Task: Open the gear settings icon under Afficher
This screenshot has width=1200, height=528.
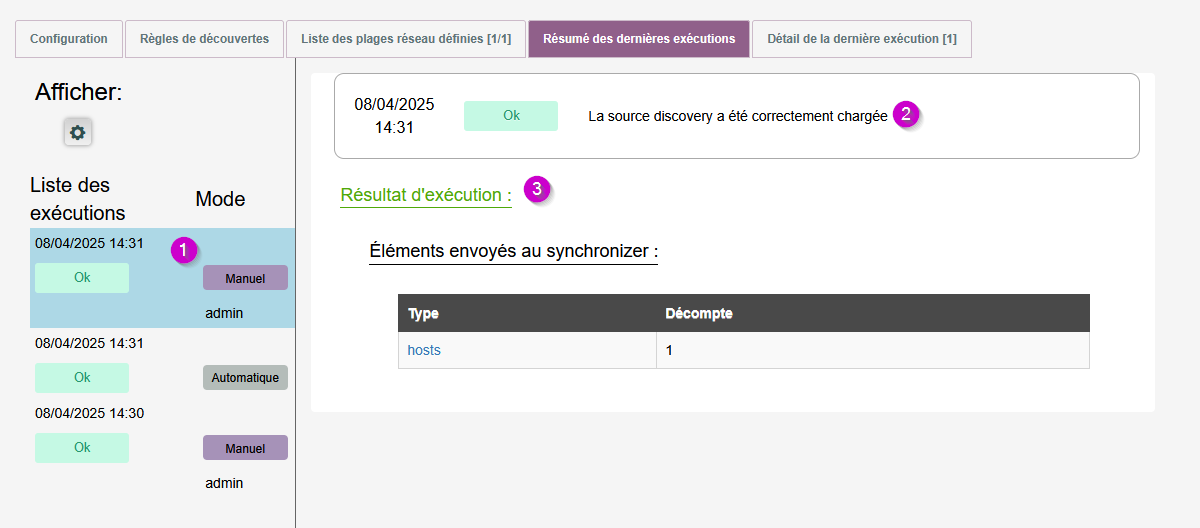Action: click(77, 132)
